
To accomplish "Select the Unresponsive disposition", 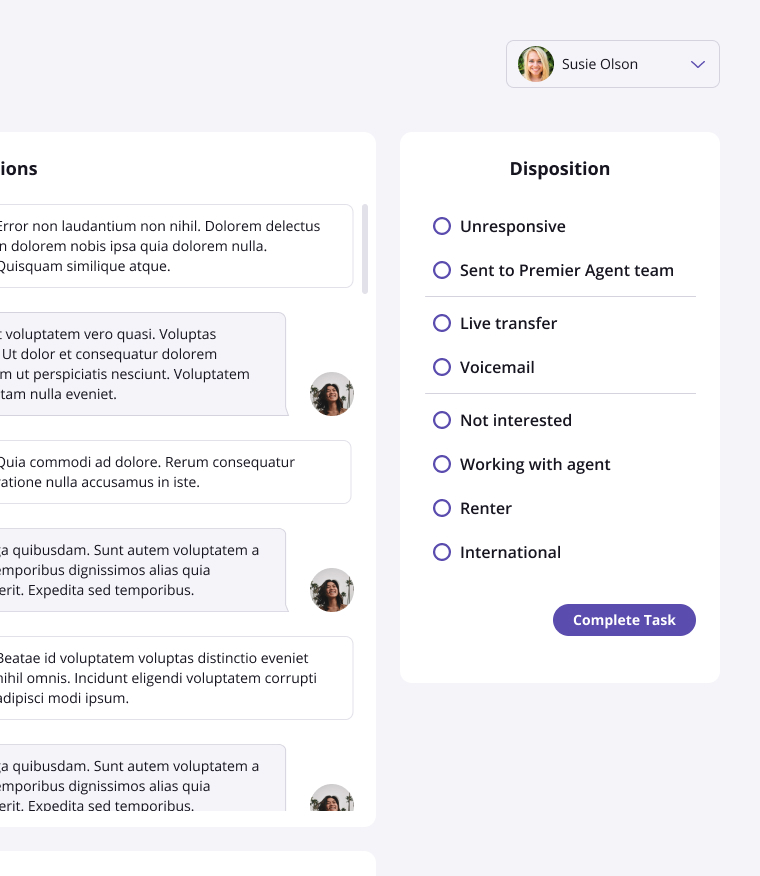I will click(x=442, y=227).
